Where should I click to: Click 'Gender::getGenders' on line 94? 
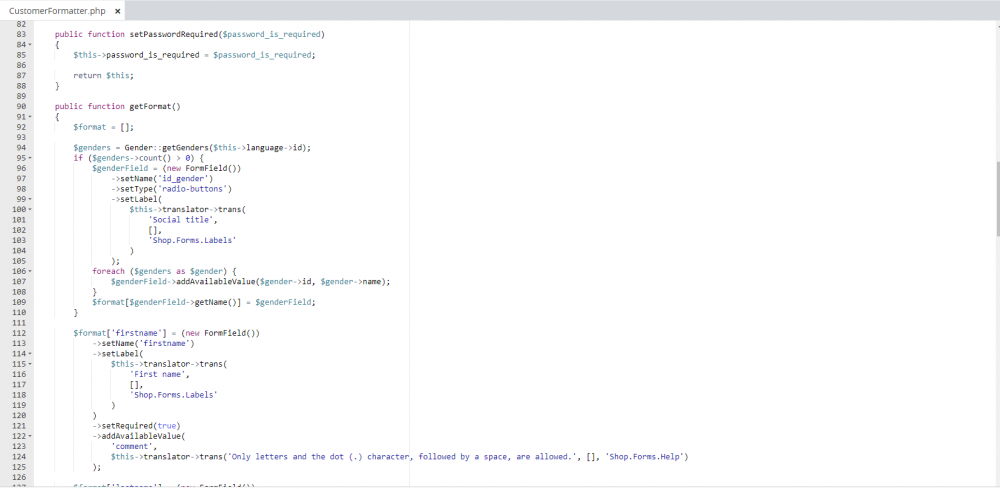[x=168, y=148]
